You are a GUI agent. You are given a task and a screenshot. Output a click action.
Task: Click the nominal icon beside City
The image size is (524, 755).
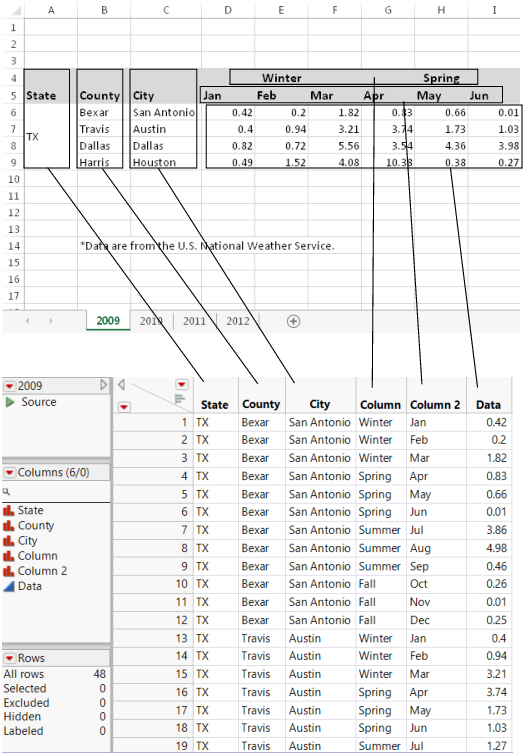pyautogui.click(x=9, y=541)
